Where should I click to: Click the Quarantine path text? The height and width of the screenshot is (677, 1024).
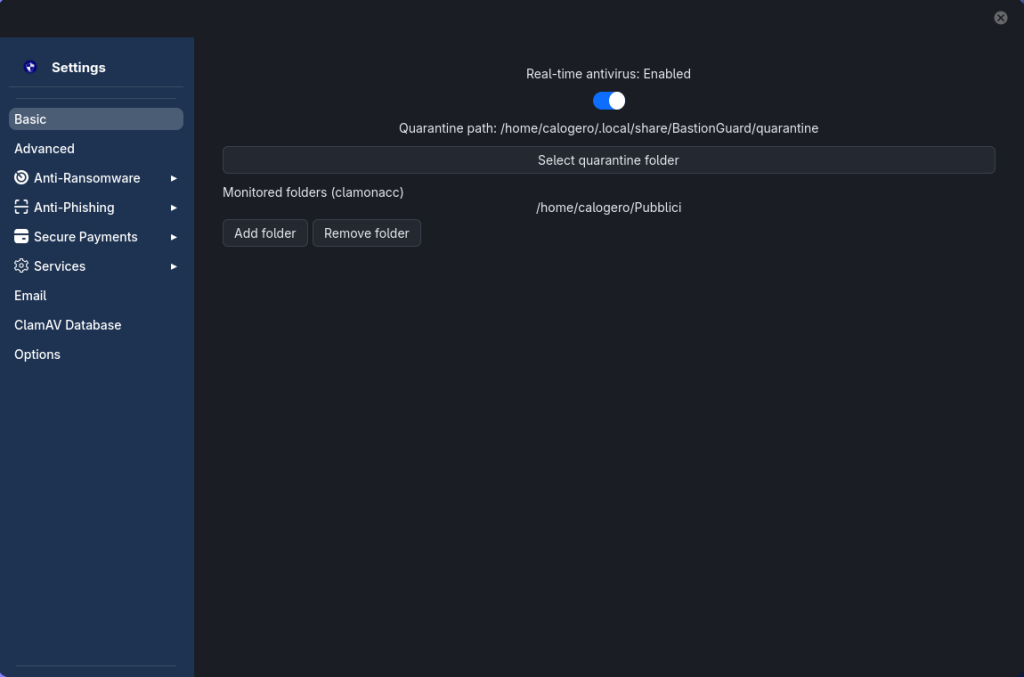click(609, 128)
